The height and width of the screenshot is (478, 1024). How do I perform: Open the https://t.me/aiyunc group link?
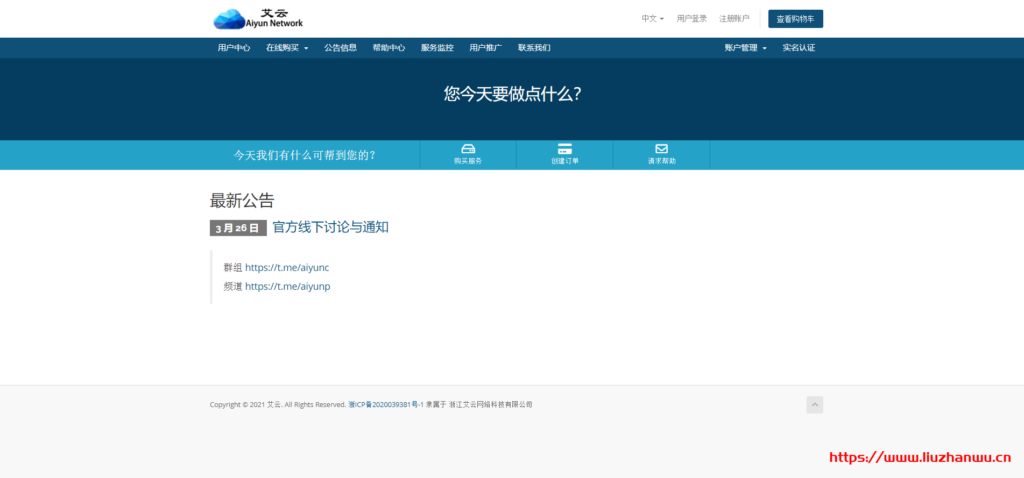coord(287,268)
